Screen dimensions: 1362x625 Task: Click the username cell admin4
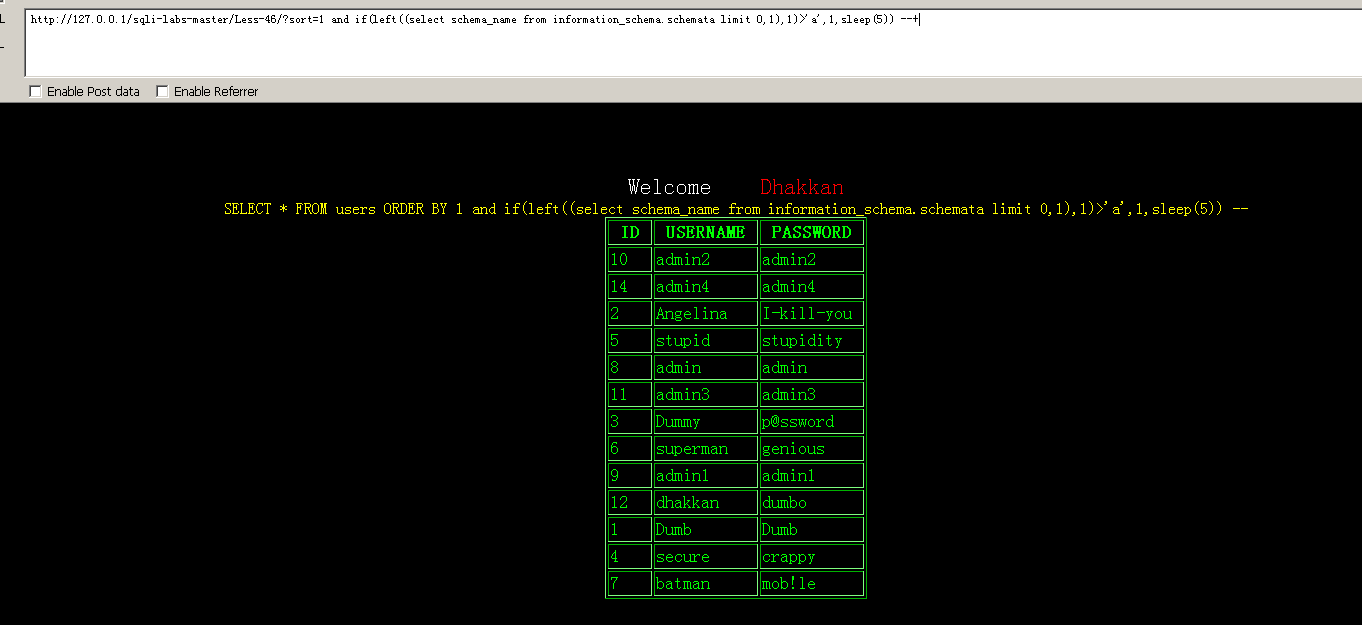[x=706, y=286]
